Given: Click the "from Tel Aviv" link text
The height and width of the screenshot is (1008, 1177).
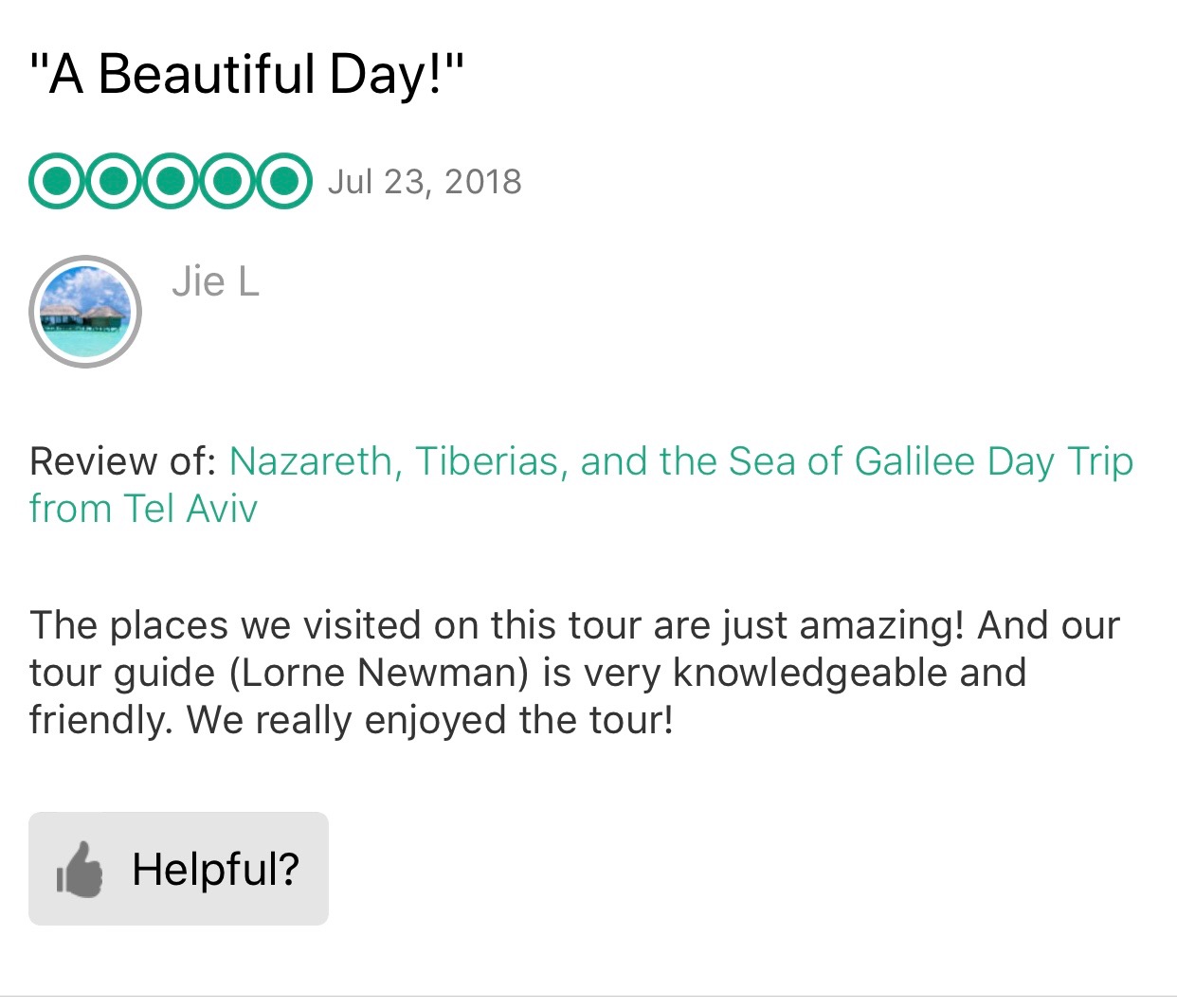Looking at the screenshot, I should (143, 509).
